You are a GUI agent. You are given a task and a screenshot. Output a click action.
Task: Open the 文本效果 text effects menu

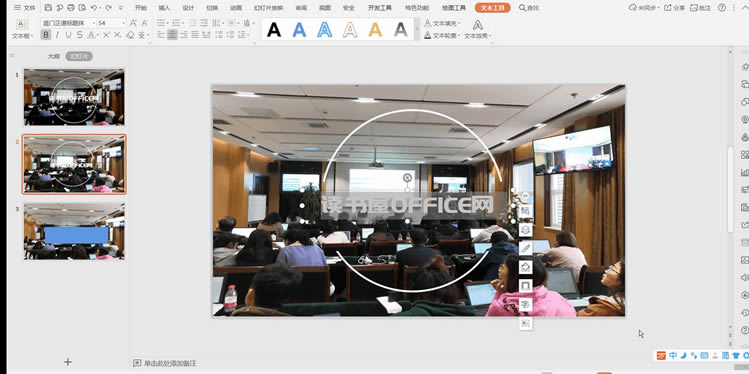tap(478, 30)
